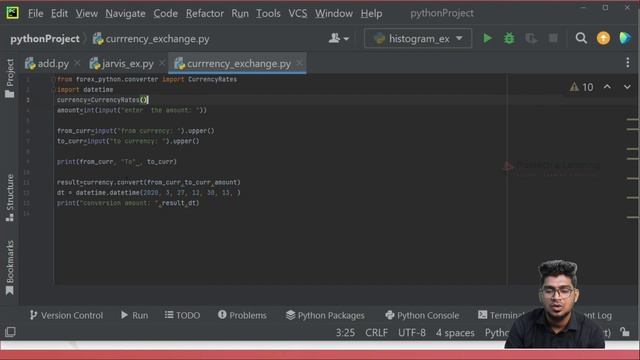This screenshot has height=360, width=640.
Task: Click the from_curr=input code line
Action: click(136, 131)
